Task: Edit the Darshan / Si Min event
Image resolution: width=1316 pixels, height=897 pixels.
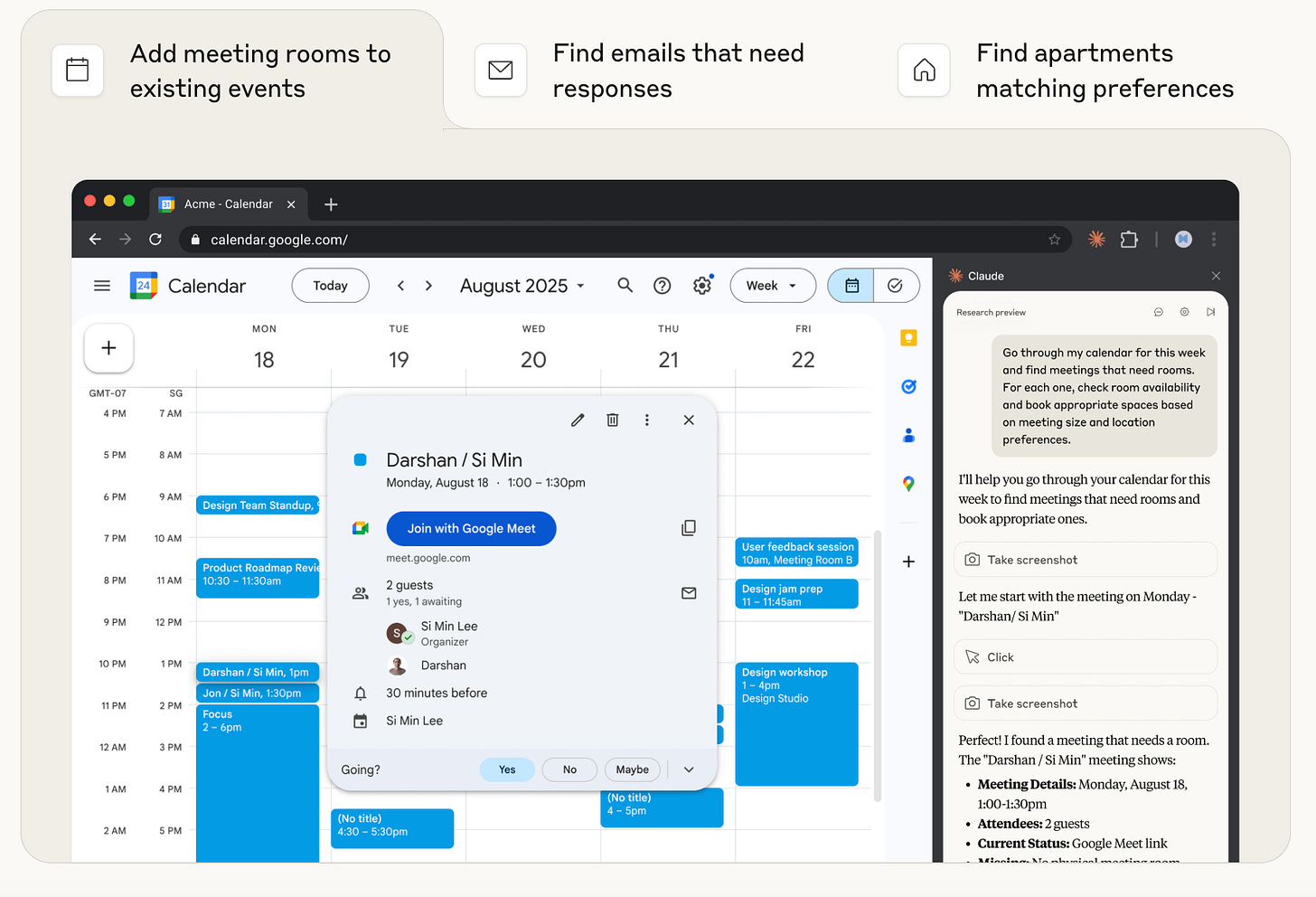Action: (x=578, y=420)
